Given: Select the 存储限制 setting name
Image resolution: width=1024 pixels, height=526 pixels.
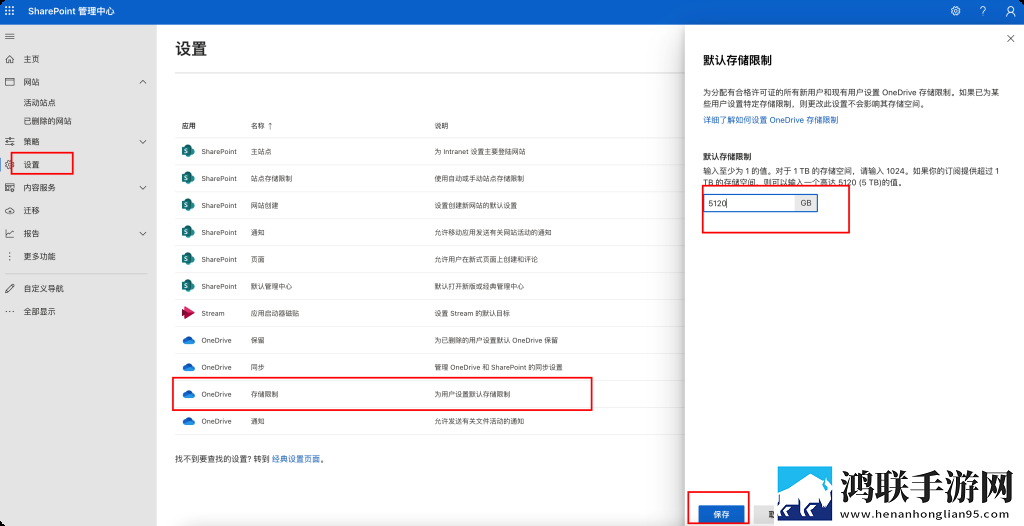Looking at the screenshot, I should [x=264, y=395].
